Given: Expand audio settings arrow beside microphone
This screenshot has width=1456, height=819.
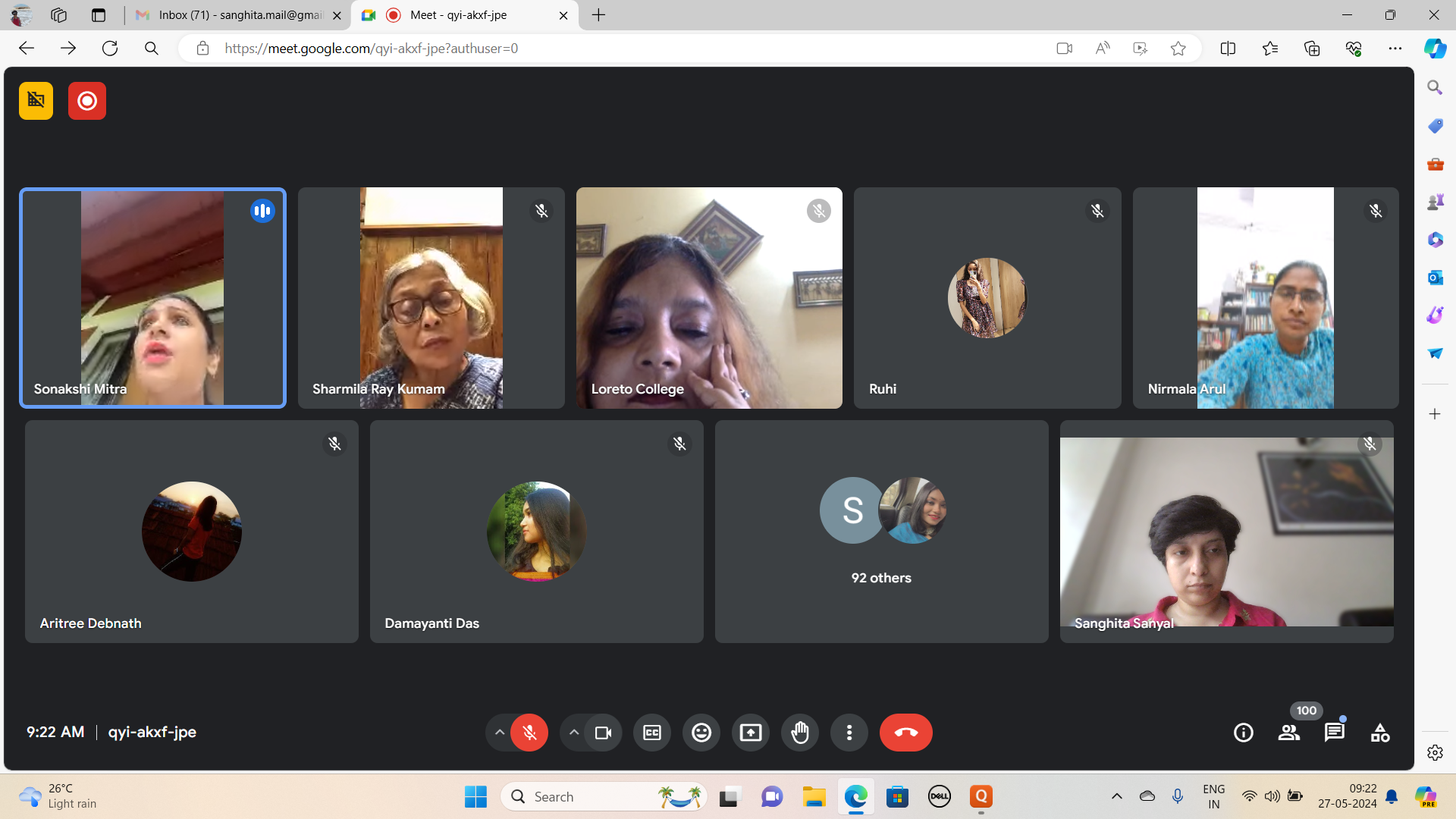Looking at the screenshot, I should tap(499, 733).
